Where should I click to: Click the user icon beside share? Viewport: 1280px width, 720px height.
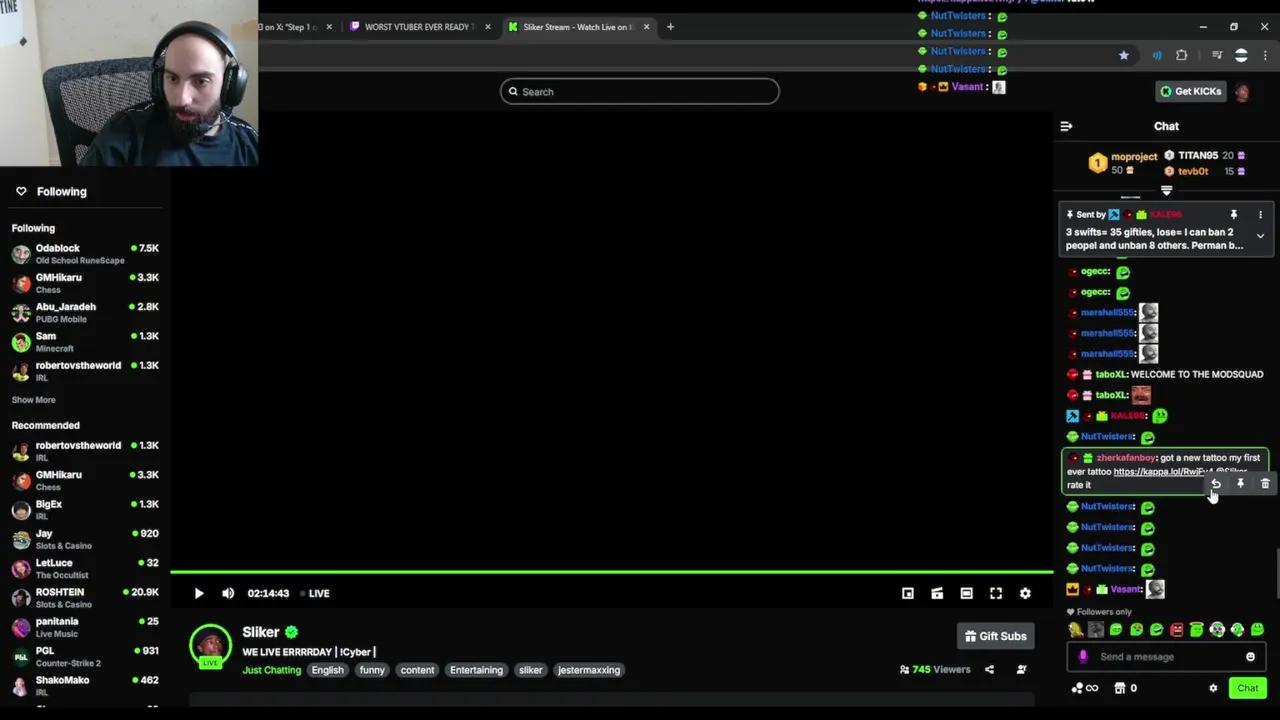point(1021,670)
